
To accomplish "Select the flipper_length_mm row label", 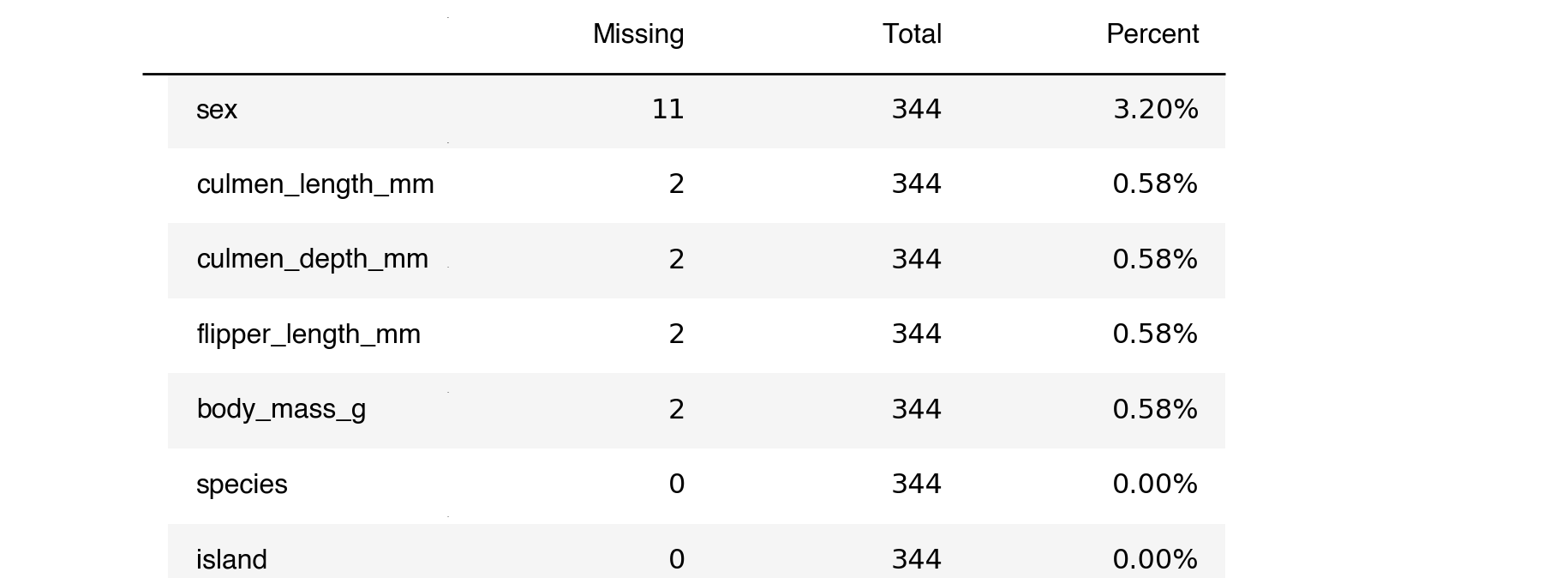I will tap(308, 334).
